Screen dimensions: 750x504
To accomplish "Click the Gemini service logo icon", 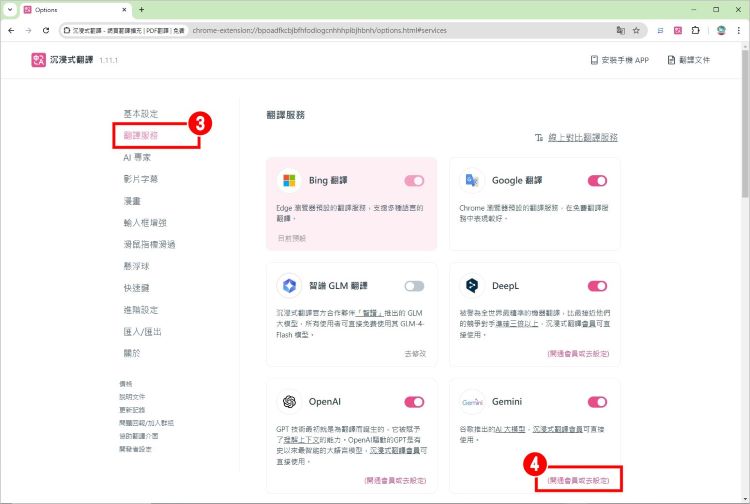I will [472, 402].
